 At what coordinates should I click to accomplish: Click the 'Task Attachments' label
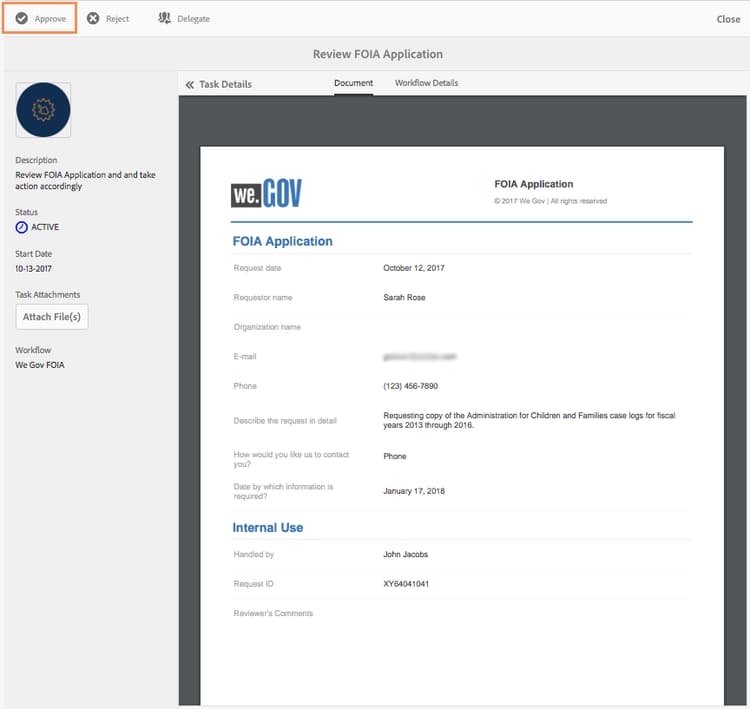point(47,295)
